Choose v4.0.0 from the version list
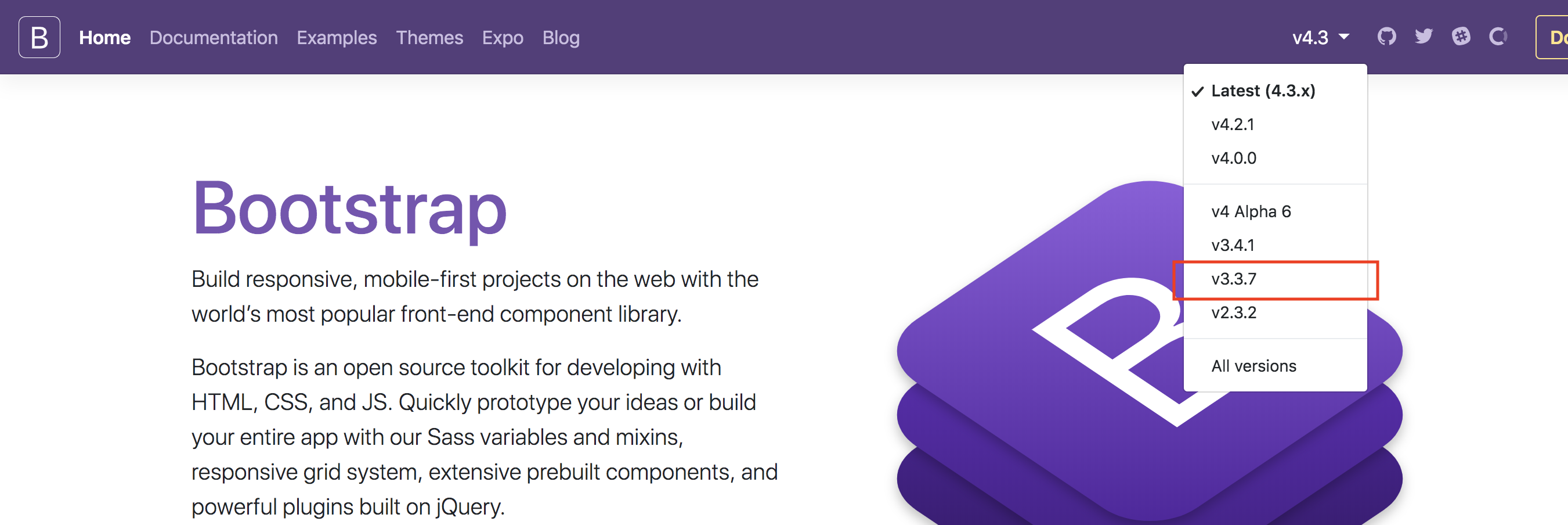Viewport: 1568px width, 525px height. [1234, 159]
